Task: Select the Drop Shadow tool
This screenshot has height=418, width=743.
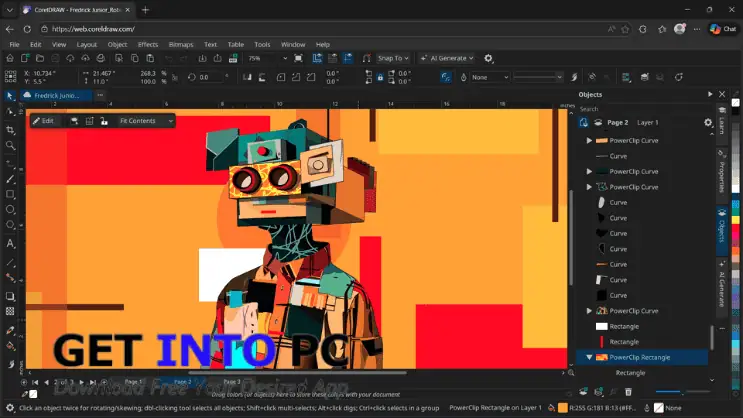Action: pos(10,296)
